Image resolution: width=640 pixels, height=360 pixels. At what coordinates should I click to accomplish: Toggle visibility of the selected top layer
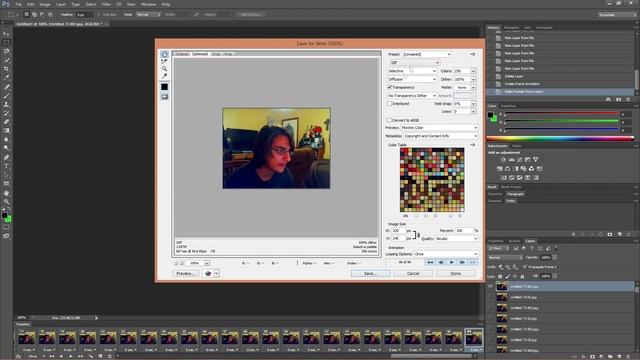490,287
